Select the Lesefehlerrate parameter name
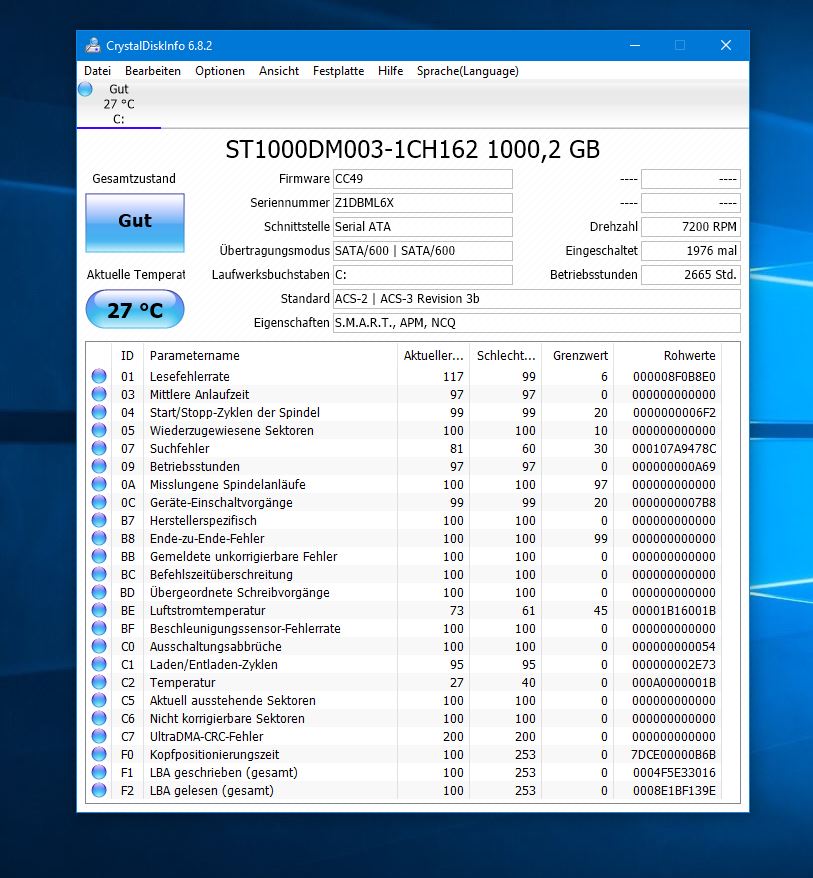 point(189,377)
